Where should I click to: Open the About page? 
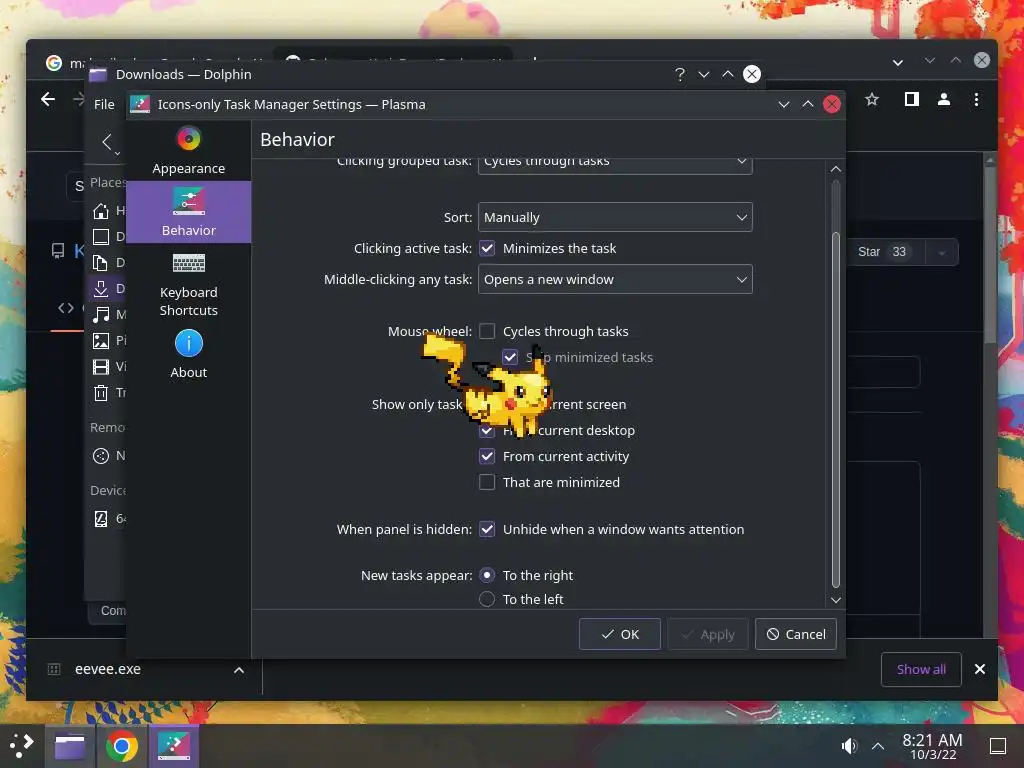pyautogui.click(x=188, y=355)
